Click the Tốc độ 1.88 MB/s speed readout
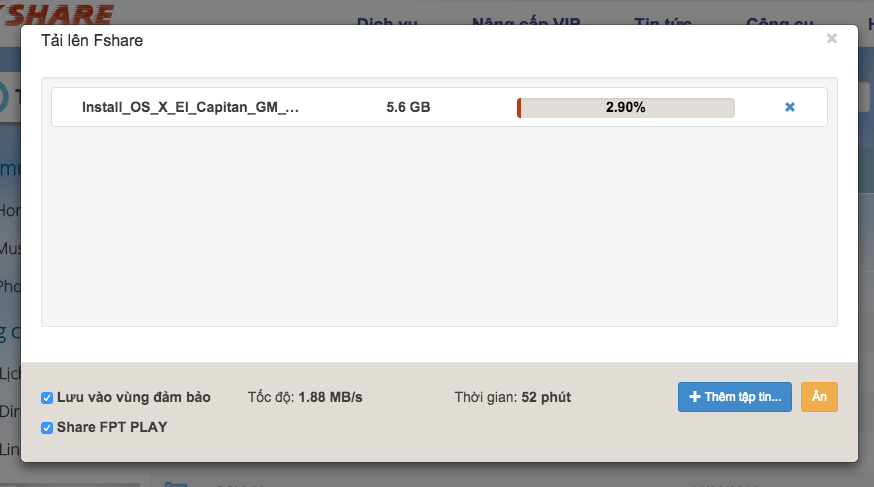The image size is (874, 487). click(305, 397)
